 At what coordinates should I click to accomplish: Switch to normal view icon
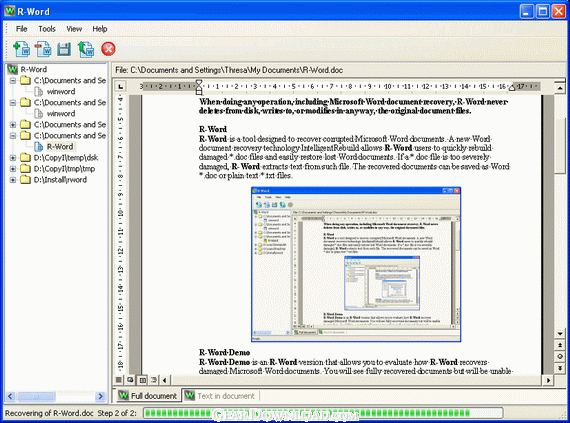tap(119, 380)
